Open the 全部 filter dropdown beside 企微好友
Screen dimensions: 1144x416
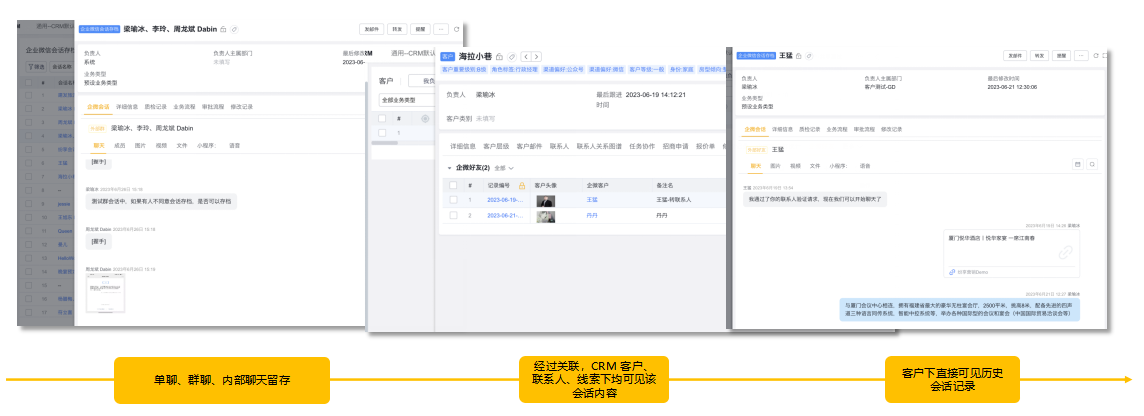[504, 168]
